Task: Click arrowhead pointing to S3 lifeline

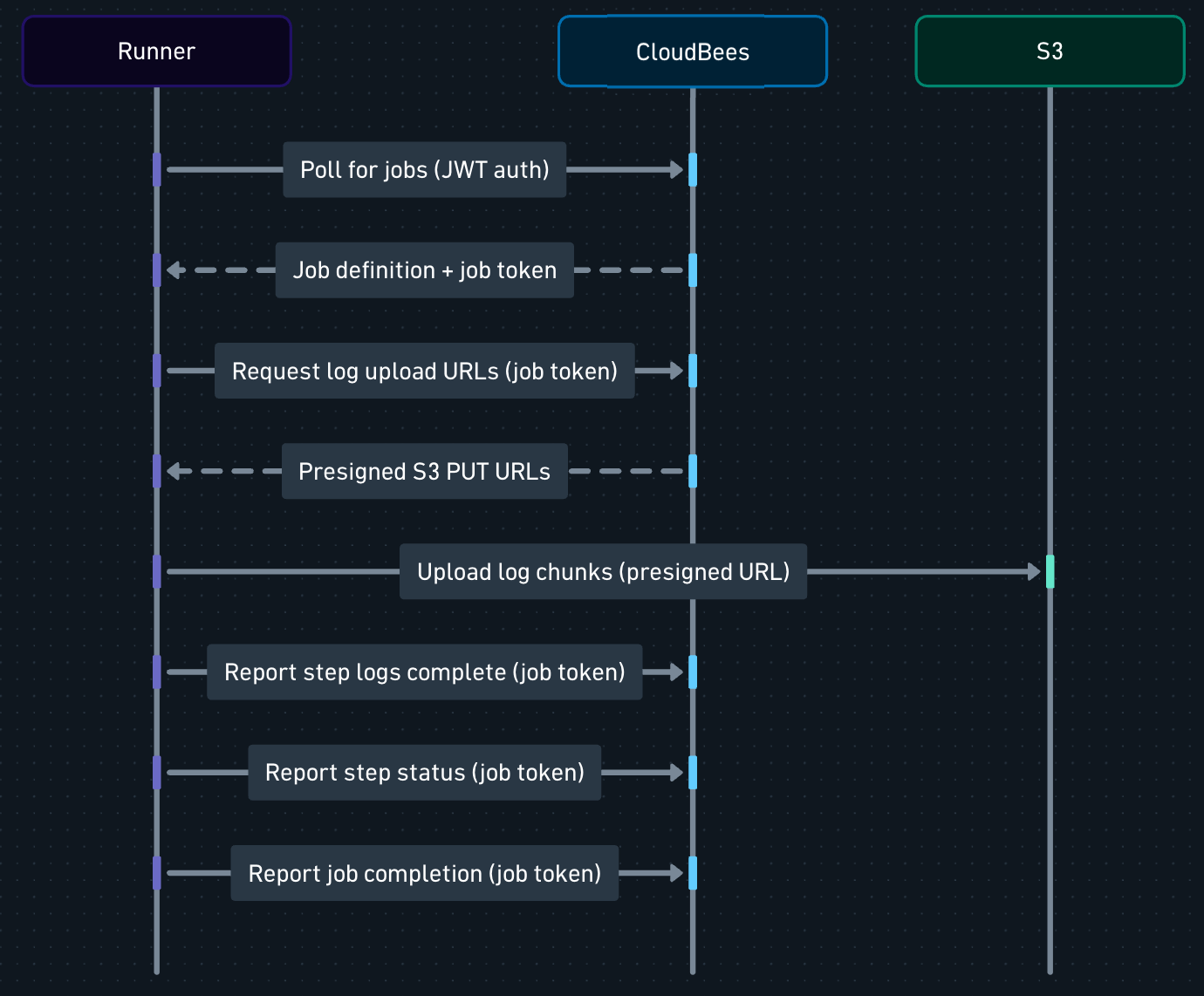Action: pyautogui.click(x=1035, y=572)
